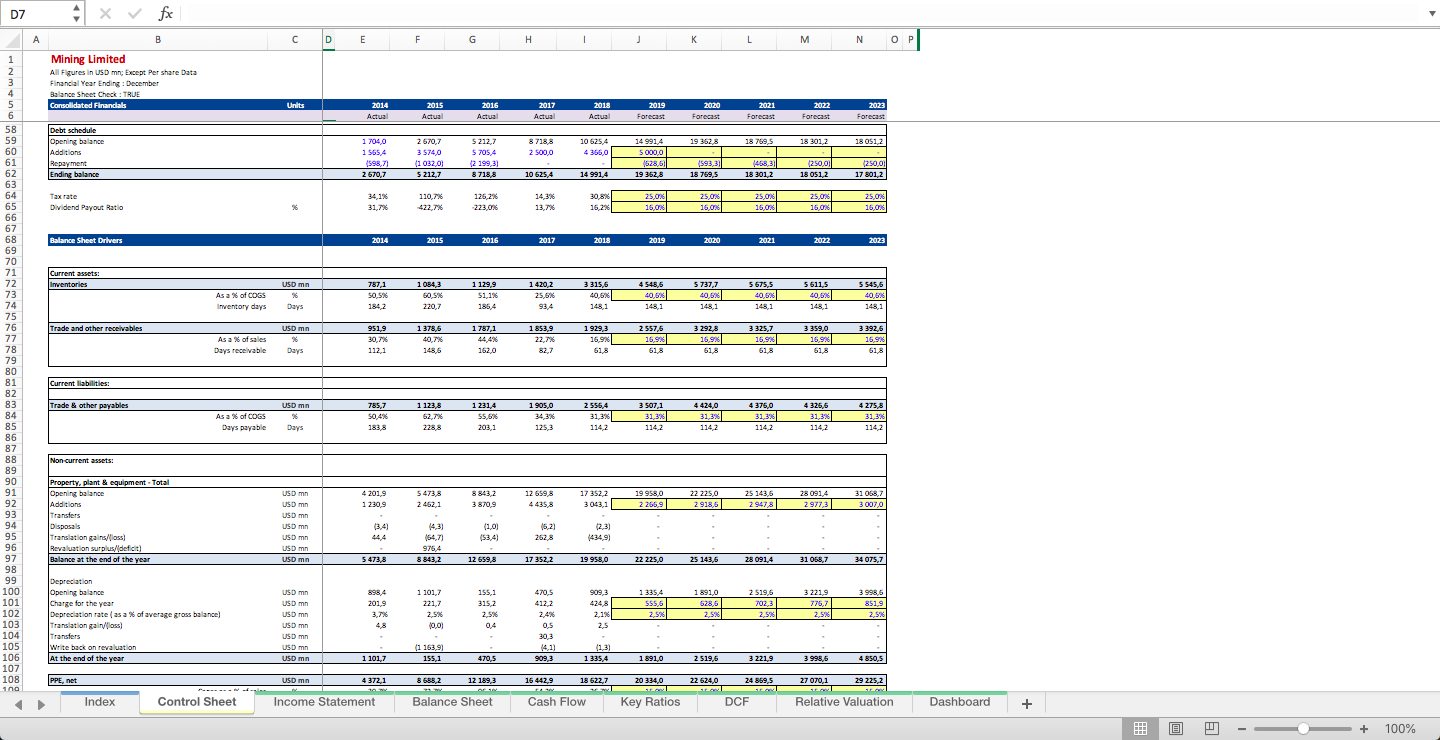The width and height of the screenshot is (1440, 740).
Task: Switch to the DCF tab
Action: coord(737,702)
